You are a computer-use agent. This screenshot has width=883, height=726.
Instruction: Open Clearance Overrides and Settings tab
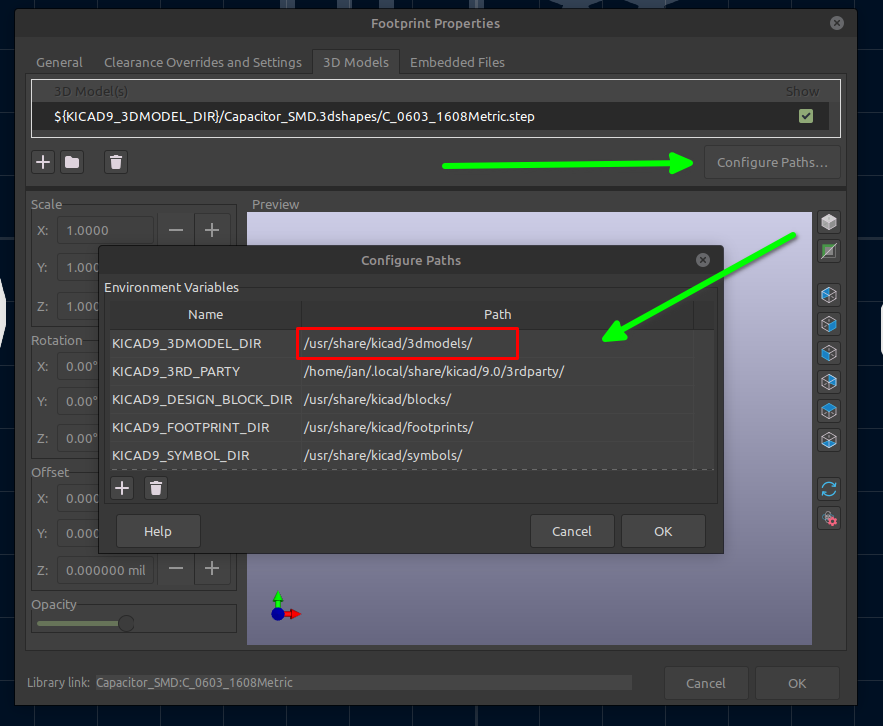(x=203, y=63)
